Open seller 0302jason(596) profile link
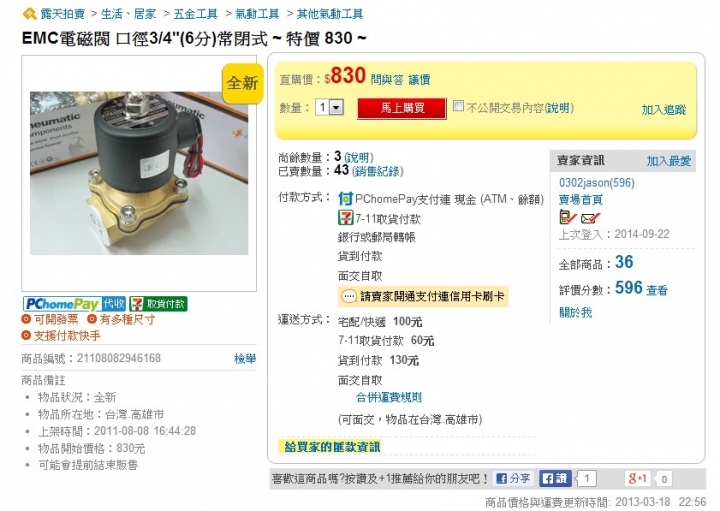The image size is (720, 511). click(x=596, y=183)
